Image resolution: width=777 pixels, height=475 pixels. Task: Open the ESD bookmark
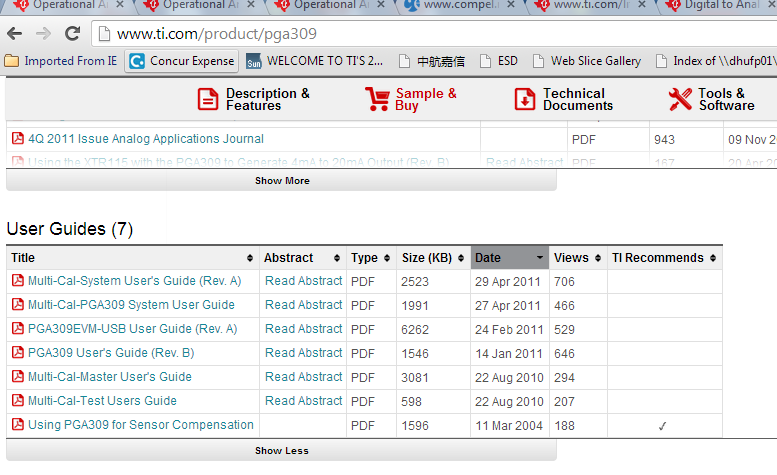[x=499, y=61]
